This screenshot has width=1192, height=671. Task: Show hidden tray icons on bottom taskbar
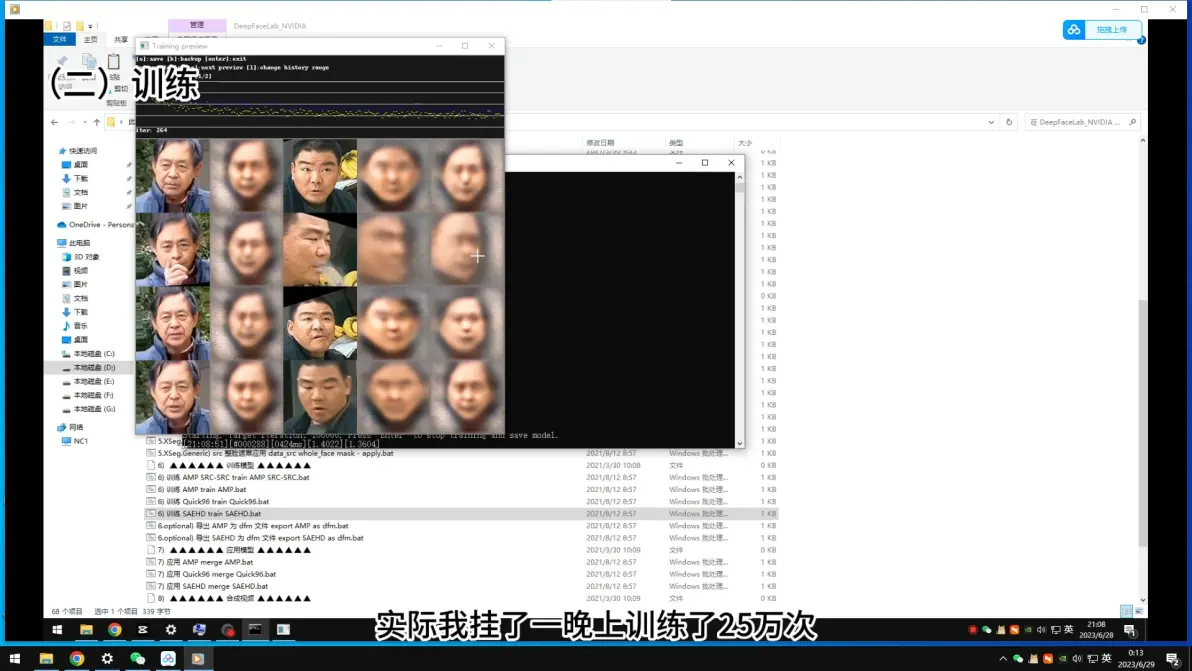1003,659
